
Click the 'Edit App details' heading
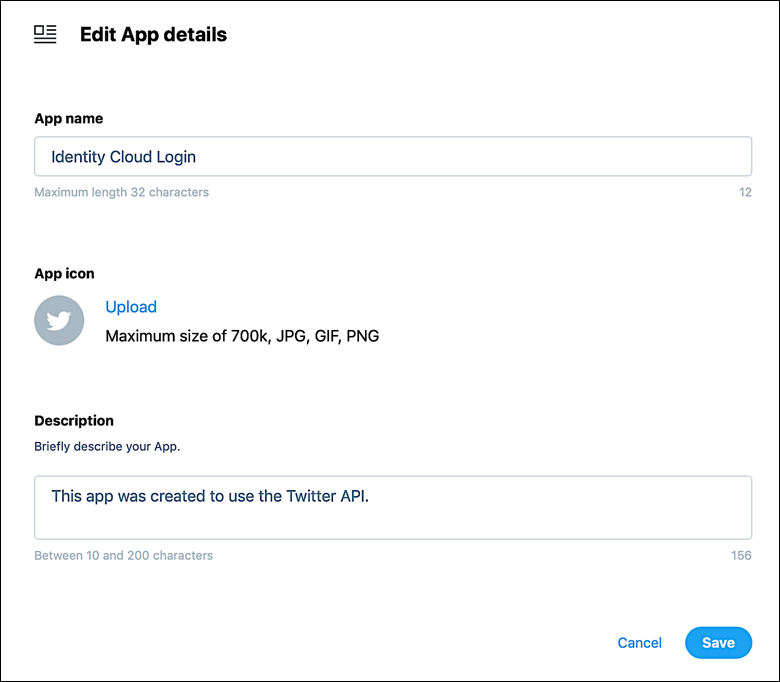(x=153, y=35)
